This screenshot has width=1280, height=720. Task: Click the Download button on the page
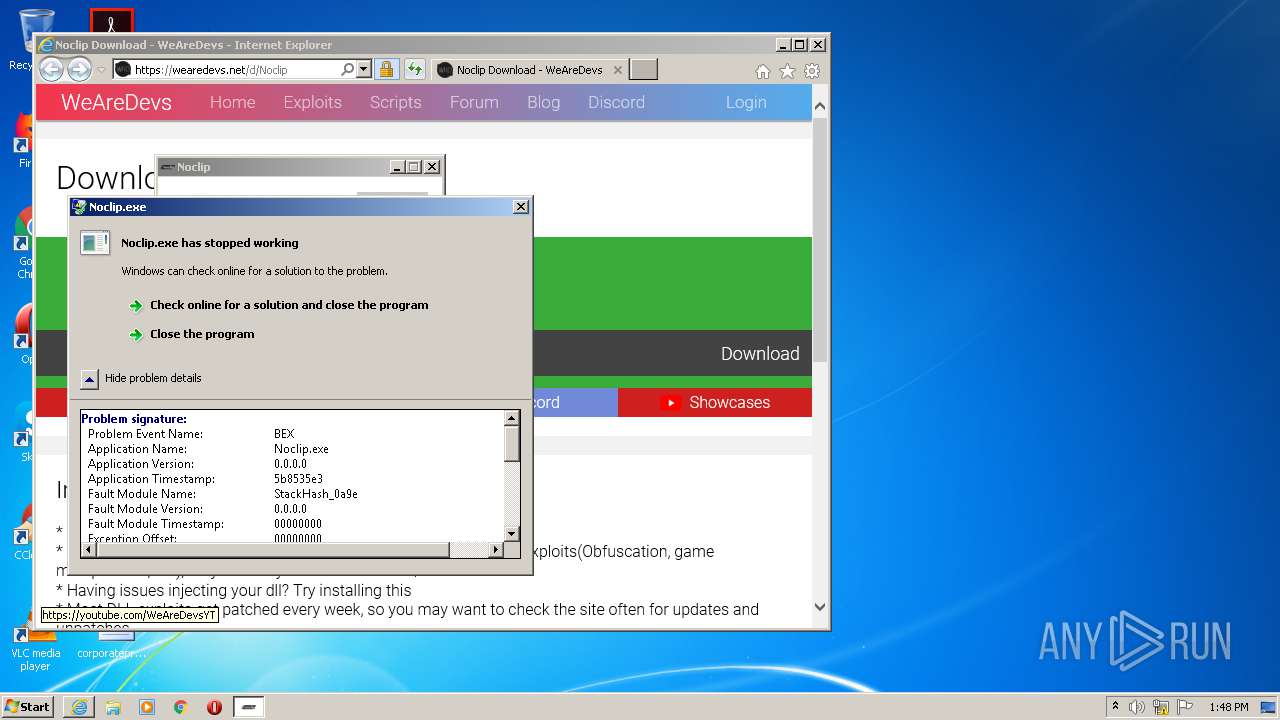(x=760, y=353)
